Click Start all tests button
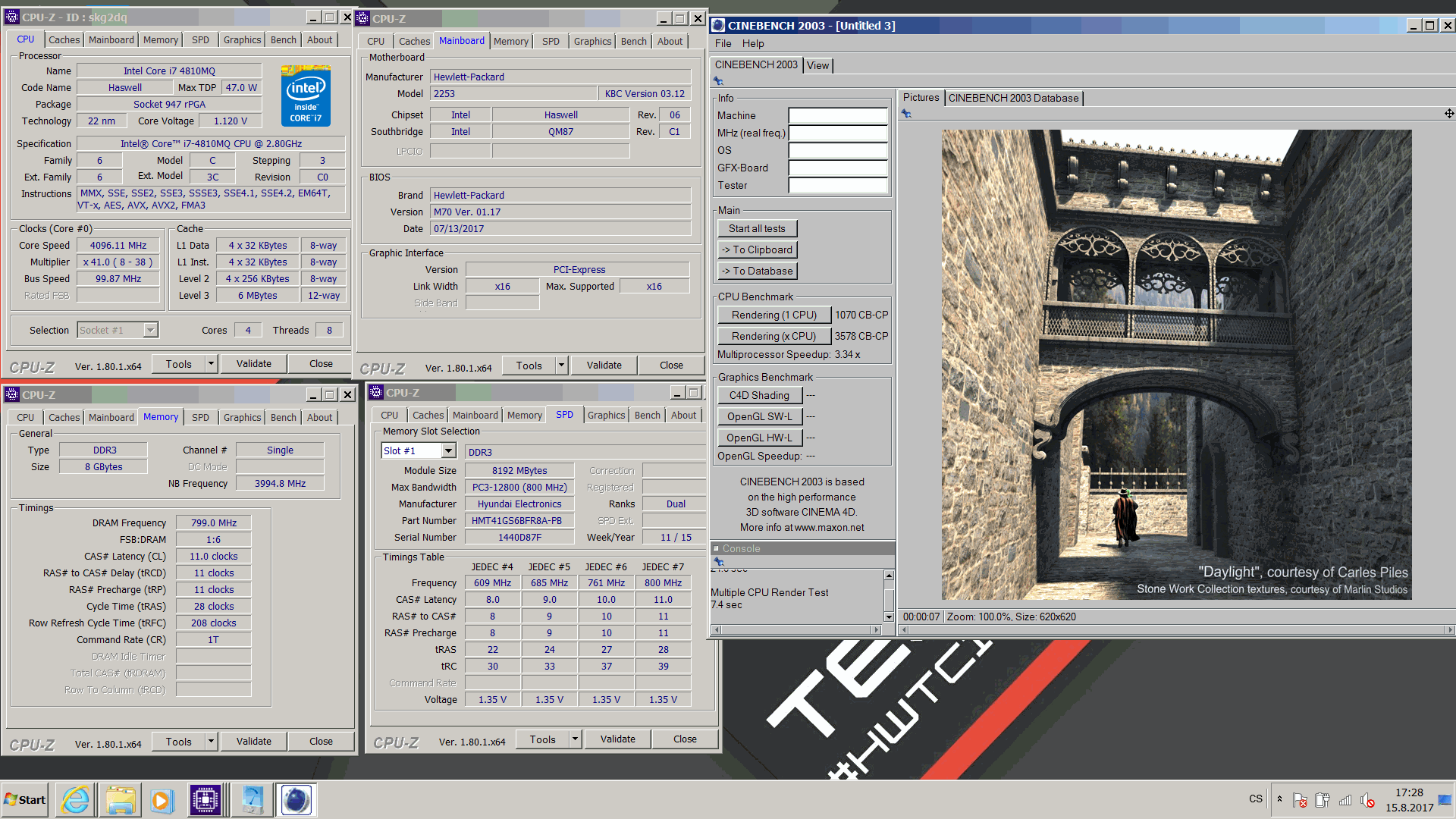Image resolution: width=1456 pixels, height=819 pixels. pos(757,228)
